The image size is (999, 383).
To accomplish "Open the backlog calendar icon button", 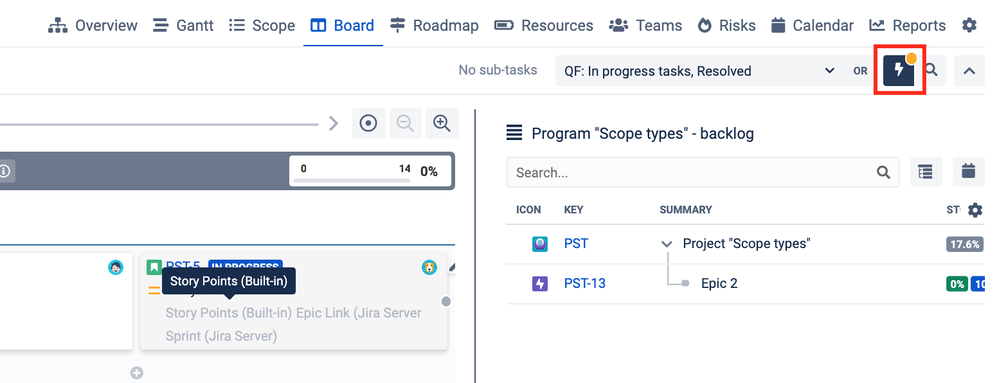I will 968,171.
